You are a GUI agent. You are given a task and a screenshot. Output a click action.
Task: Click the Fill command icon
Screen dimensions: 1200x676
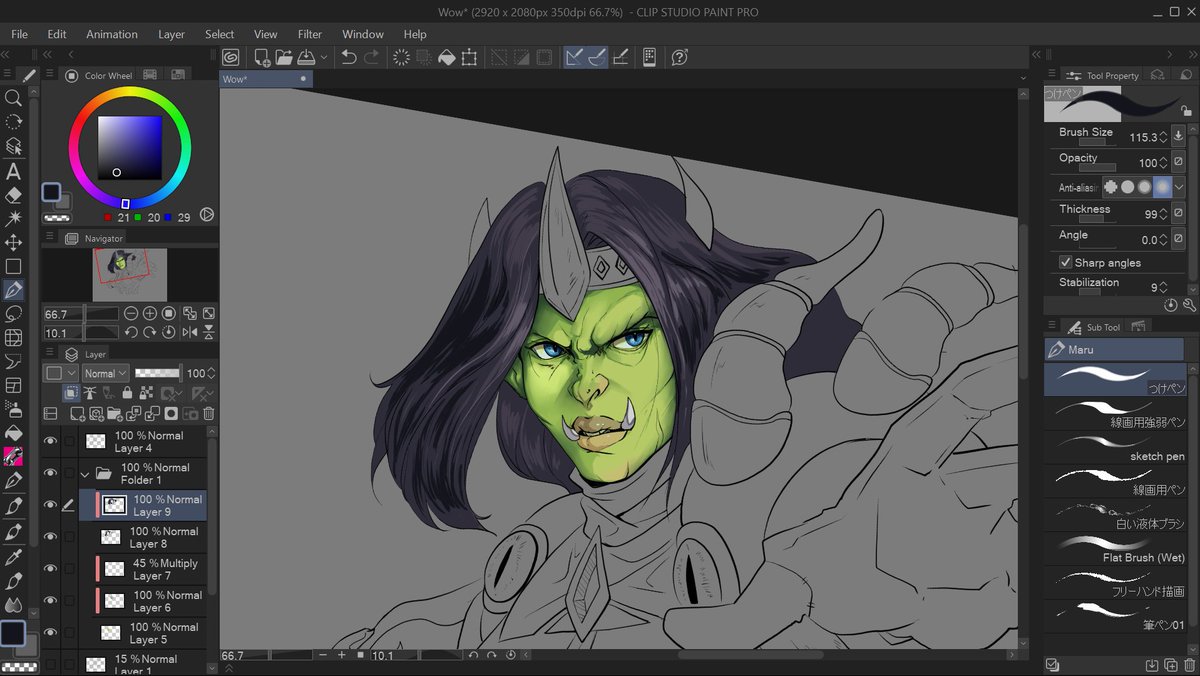pyautogui.click(x=447, y=57)
